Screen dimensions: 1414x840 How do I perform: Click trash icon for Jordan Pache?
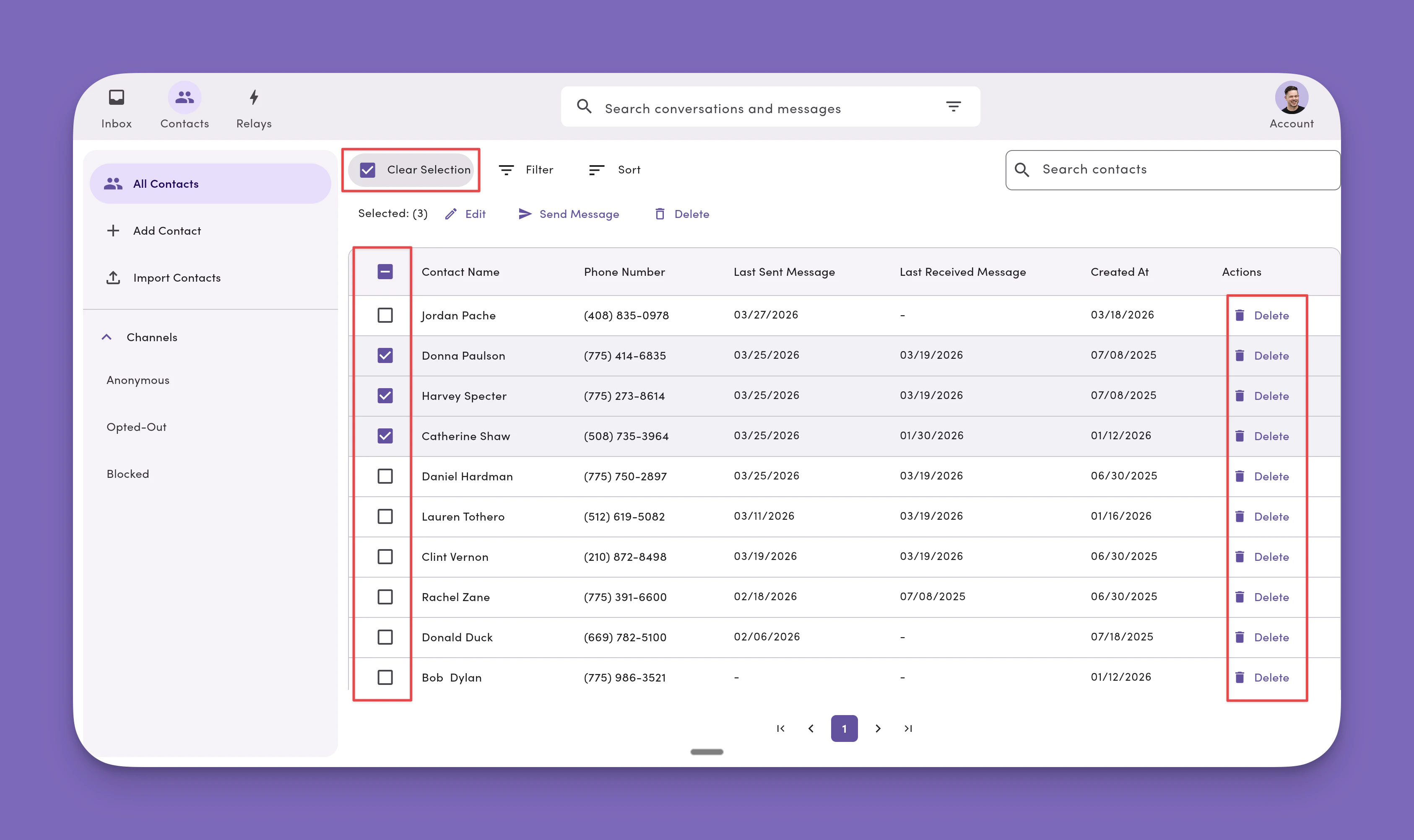(1240, 315)
